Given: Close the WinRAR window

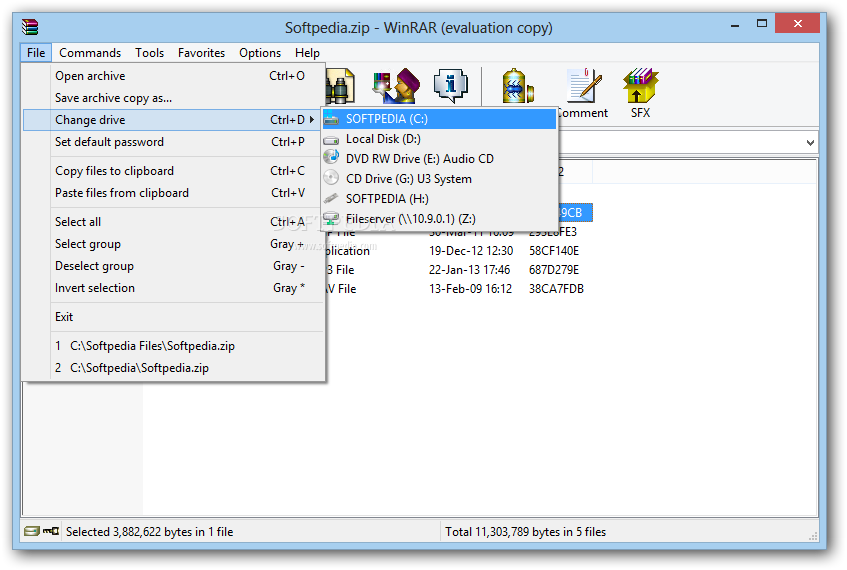Looking at the screenshot, I should pos(797,23).
